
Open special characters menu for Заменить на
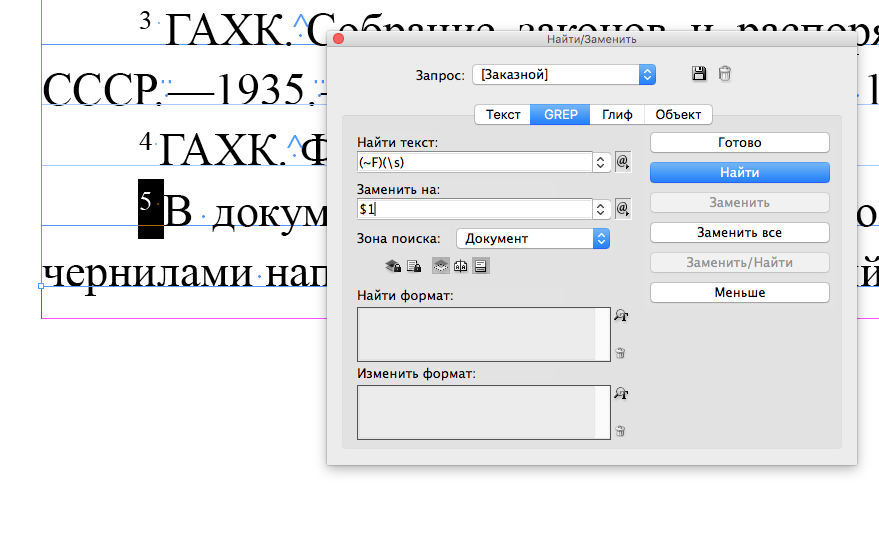(623, 209)
